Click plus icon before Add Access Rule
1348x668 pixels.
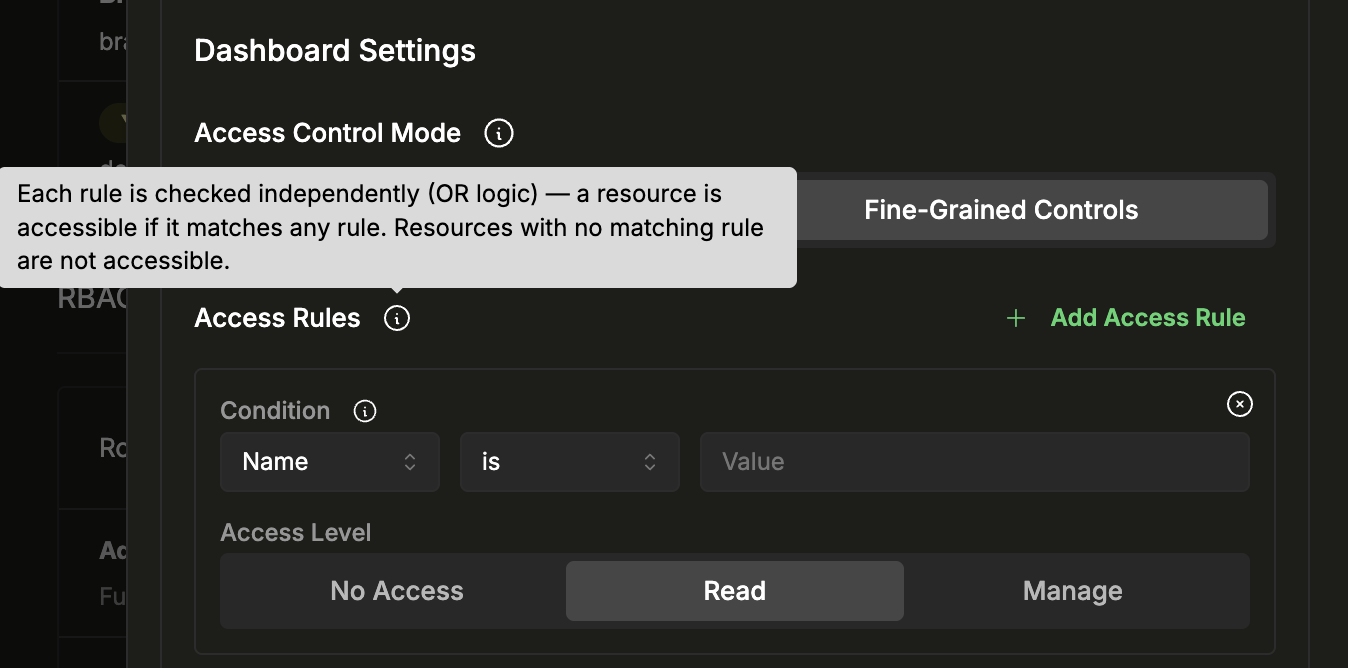tap(1016, 318)
